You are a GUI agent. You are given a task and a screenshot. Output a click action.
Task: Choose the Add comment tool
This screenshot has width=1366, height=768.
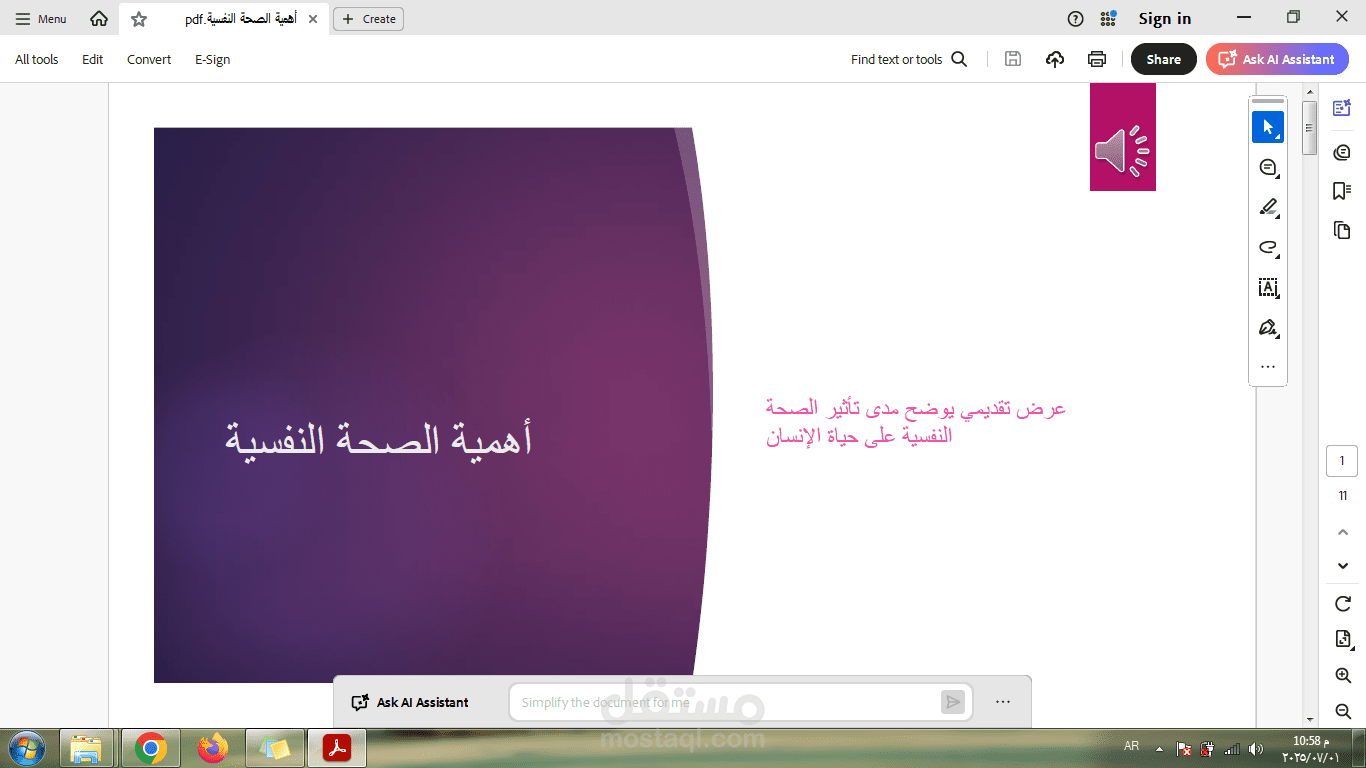point(1268,167)
